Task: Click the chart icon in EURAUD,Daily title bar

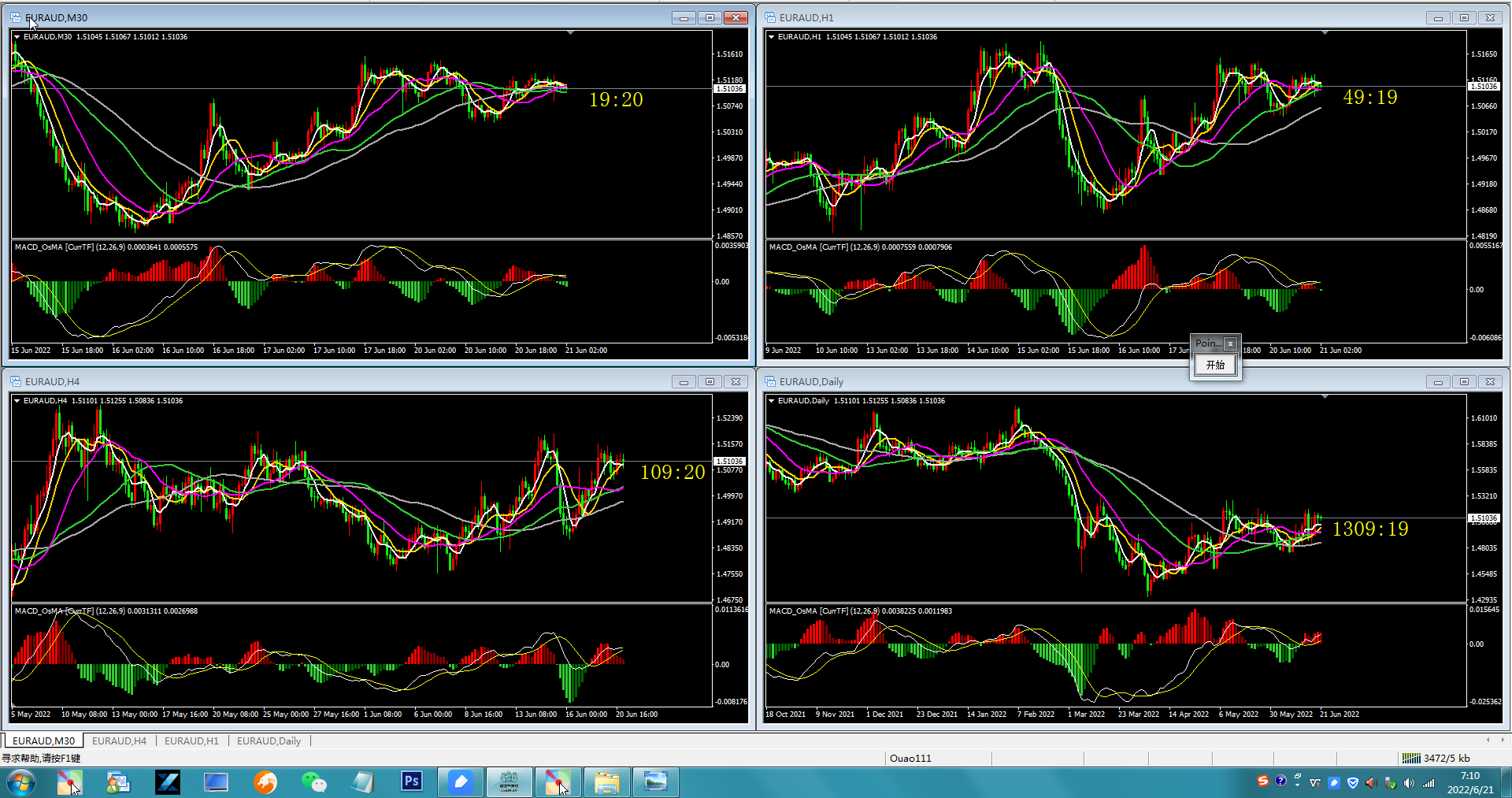Action: tap(770, 381)
